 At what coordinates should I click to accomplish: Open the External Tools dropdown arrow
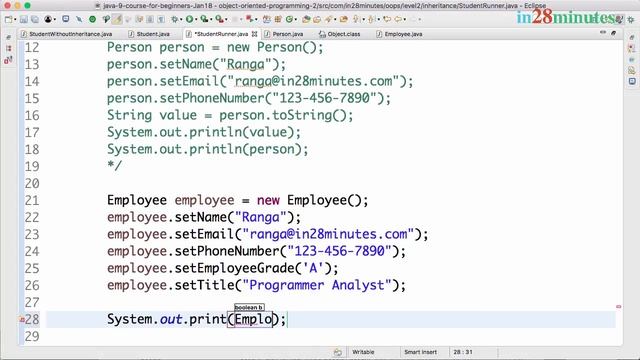point(226,19)
